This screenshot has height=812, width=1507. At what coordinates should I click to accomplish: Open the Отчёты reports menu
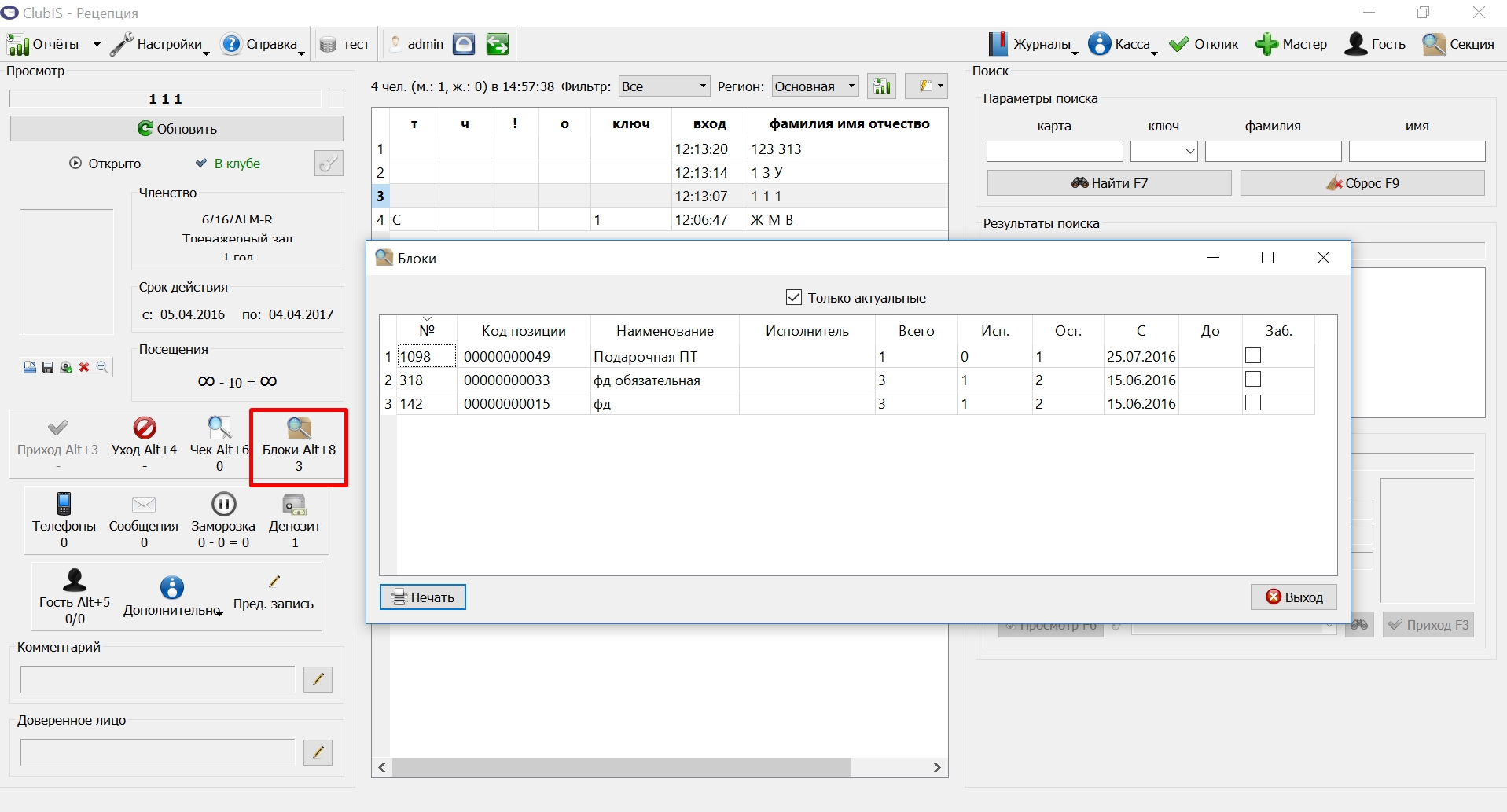pyautogui.click(x=43, y=44)
